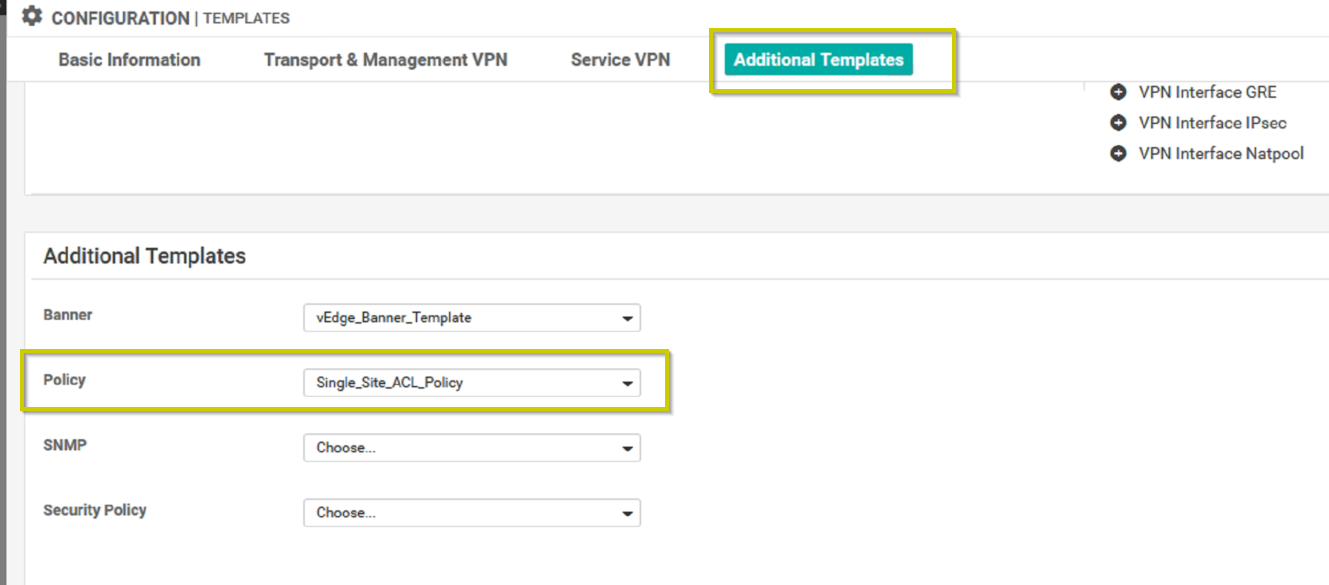Click the Banner field label
Viewport: 1329px width, 585px height.
pyautogui.click(x=67, y=315)
